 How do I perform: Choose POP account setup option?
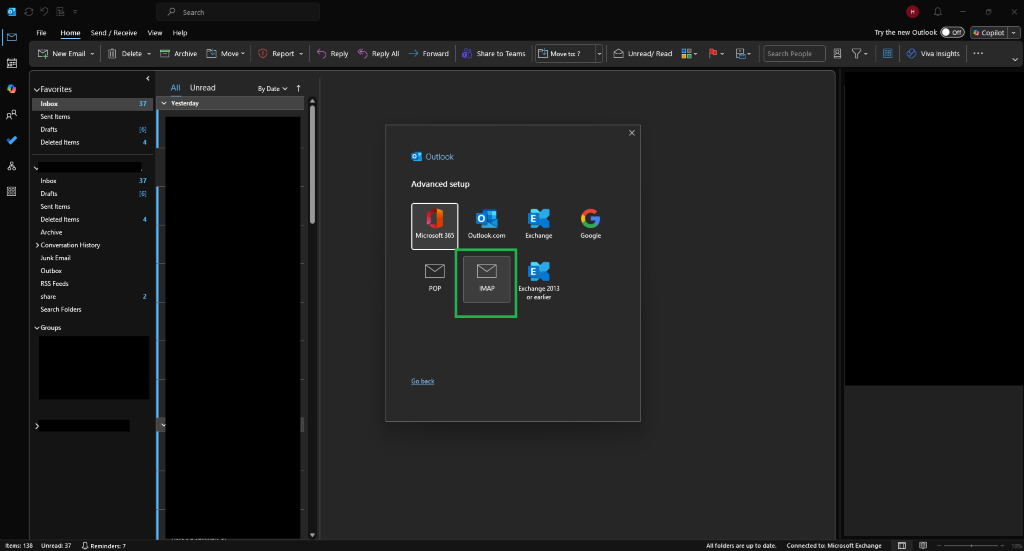(434, 277)
